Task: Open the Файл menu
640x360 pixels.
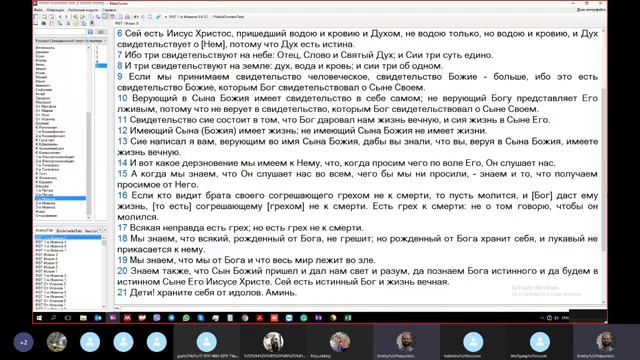Action: (x=38, y=10)
